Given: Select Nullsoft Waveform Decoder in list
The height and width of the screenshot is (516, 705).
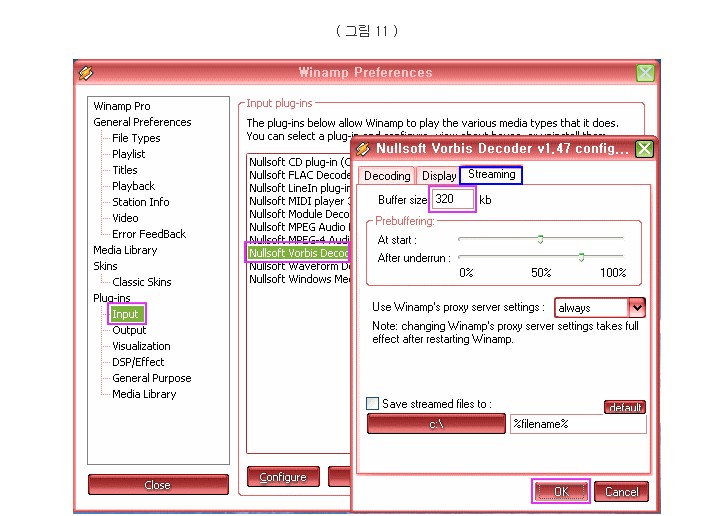Looking at the screenshot, I should [299, 266].
